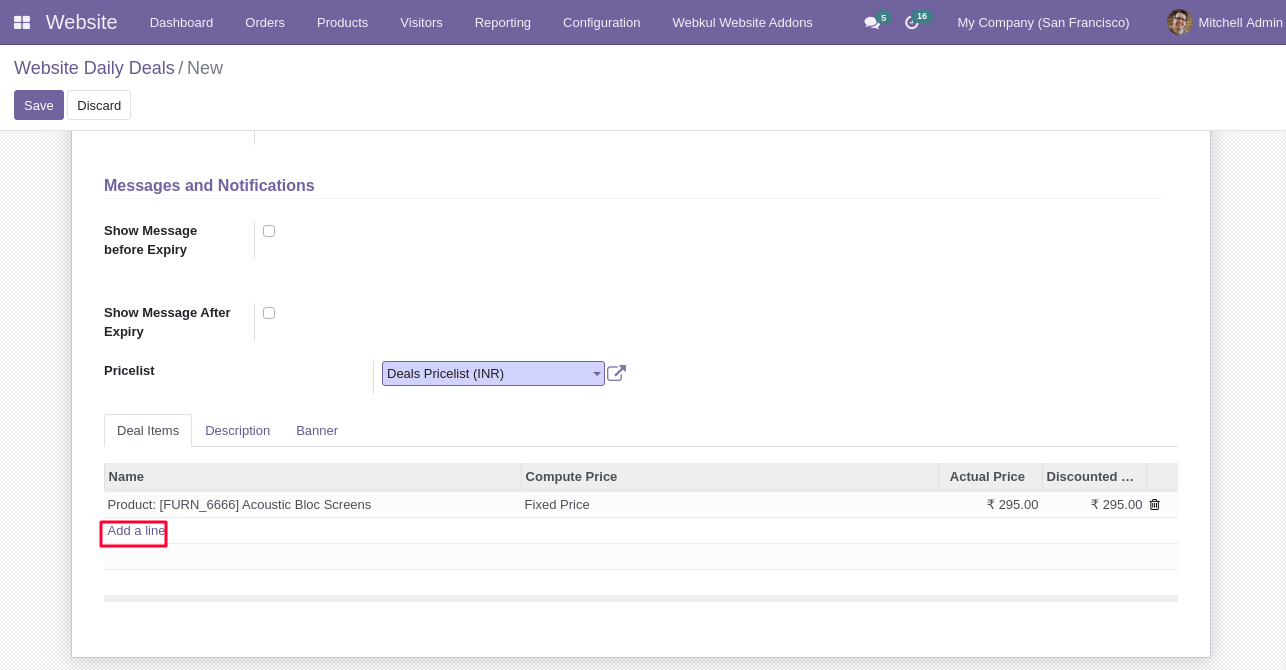Open the apps grid menu icon
Viewport: 1286px width, 670px height.
coord(22,22)
